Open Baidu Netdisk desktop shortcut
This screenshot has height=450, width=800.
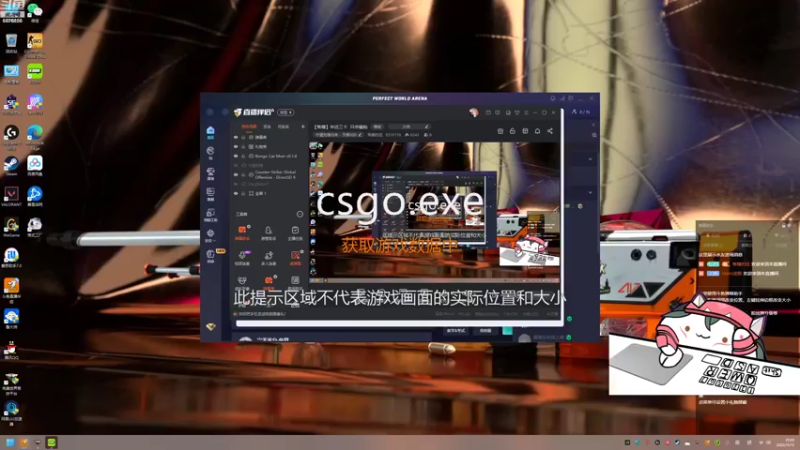35,165
